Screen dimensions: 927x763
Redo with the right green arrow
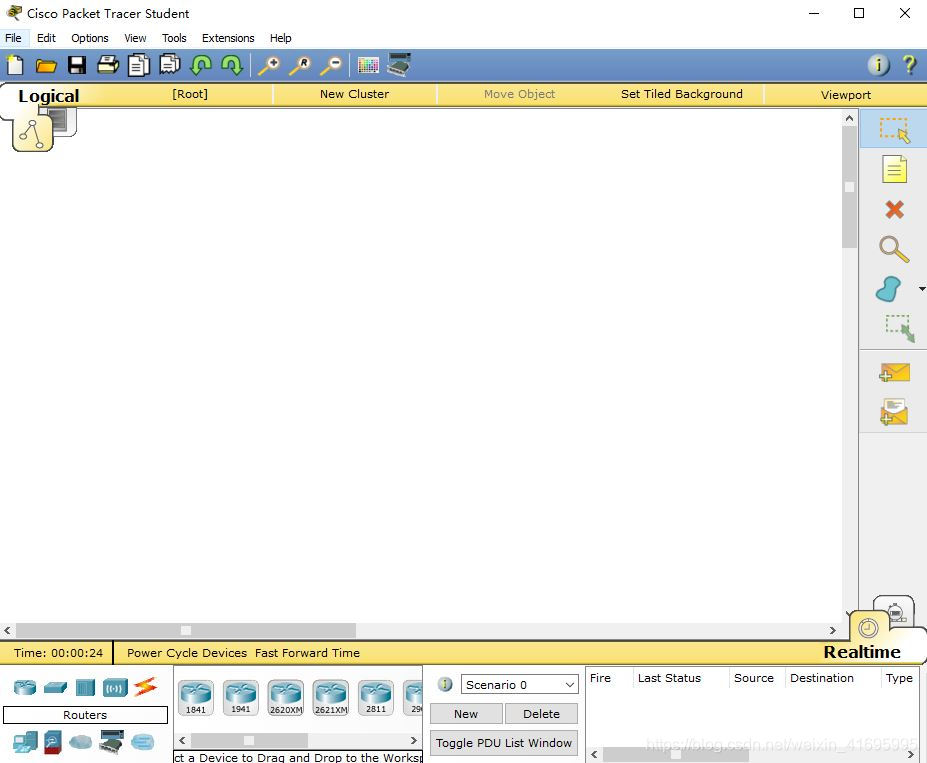click(232, 65)
